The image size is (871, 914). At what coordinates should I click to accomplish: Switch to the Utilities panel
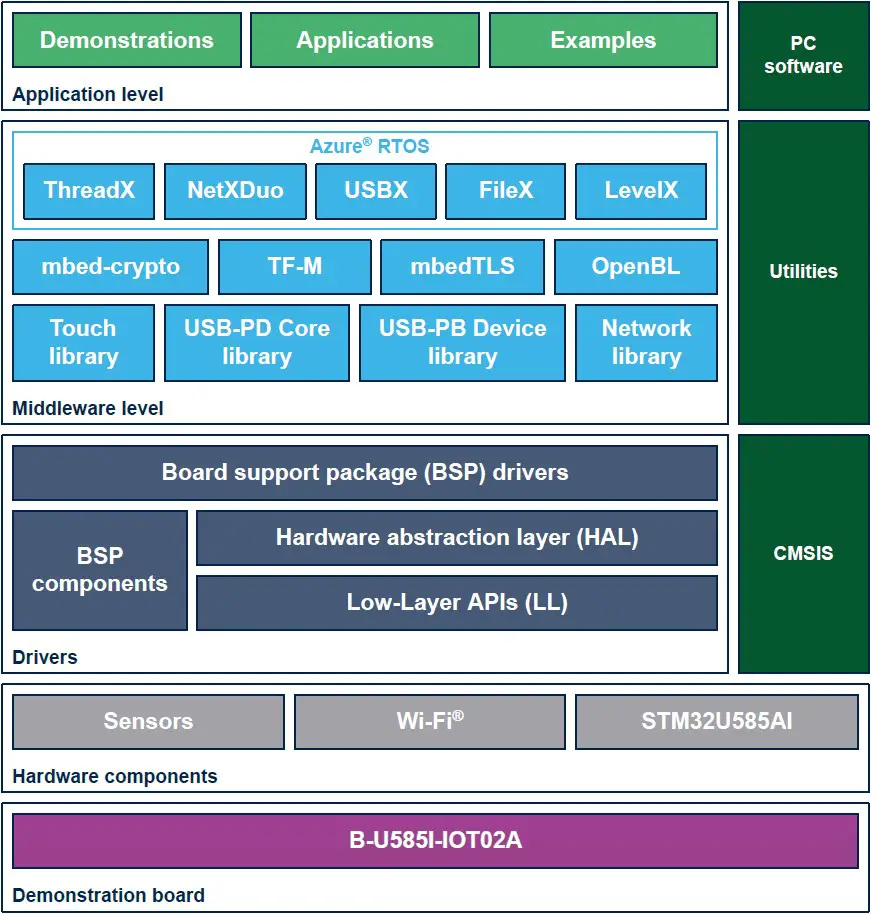pos(803,271)
